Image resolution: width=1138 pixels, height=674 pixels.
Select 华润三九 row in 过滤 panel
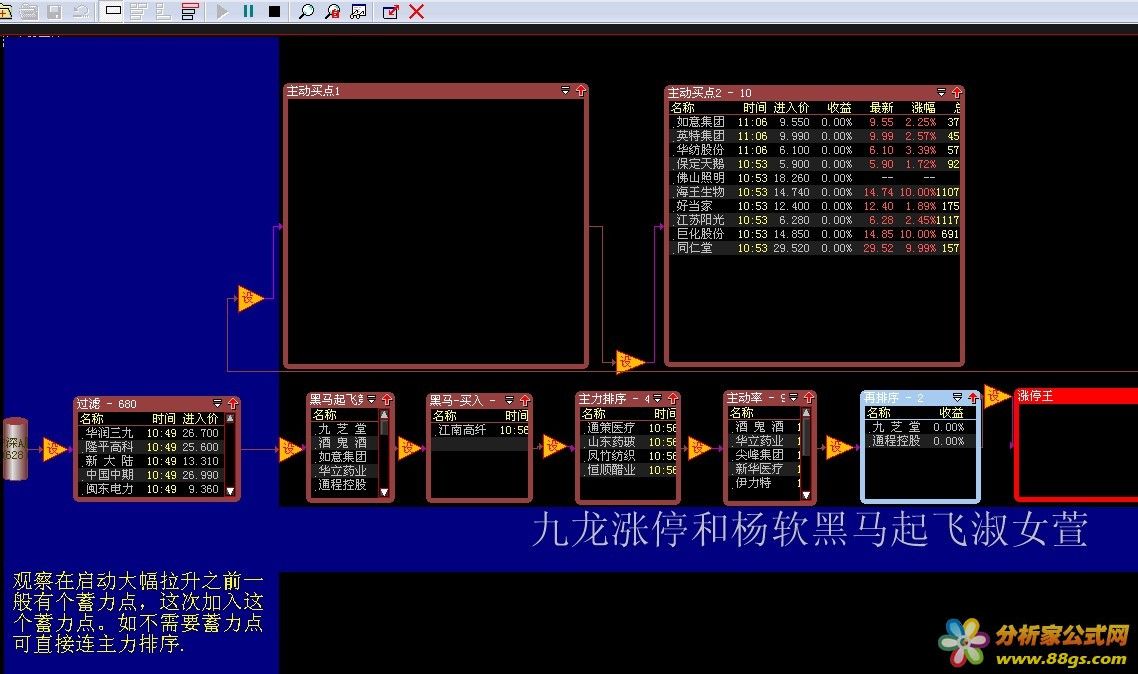pos(151,432)
